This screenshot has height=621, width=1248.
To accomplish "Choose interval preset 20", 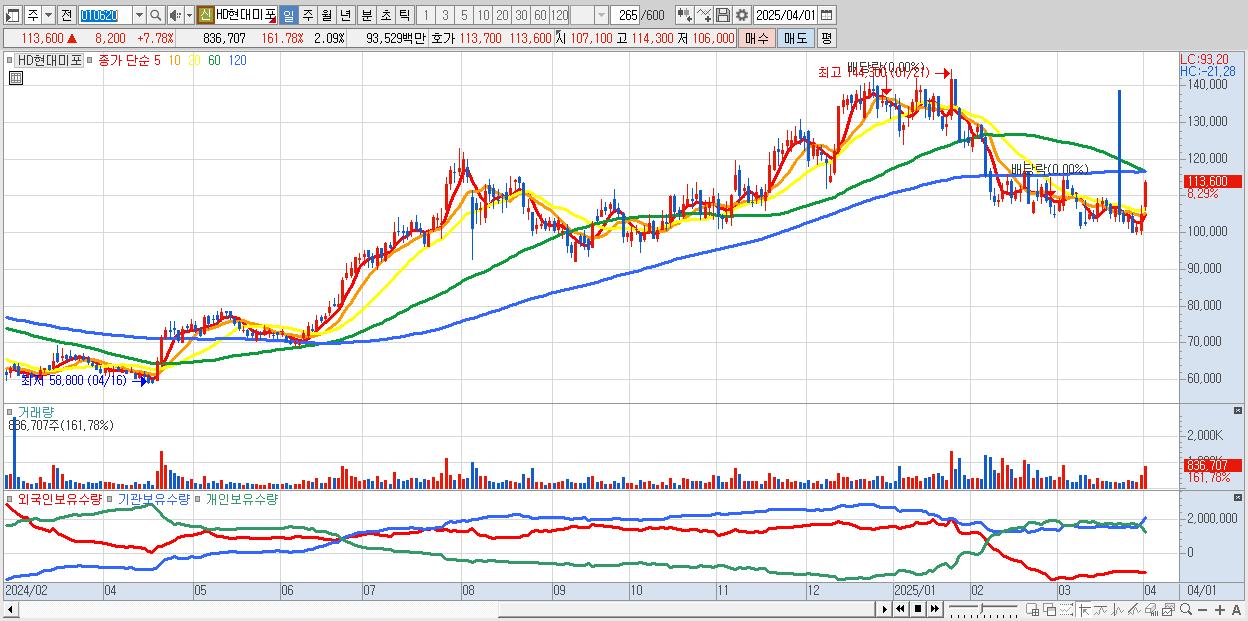I will coord(502,15).
